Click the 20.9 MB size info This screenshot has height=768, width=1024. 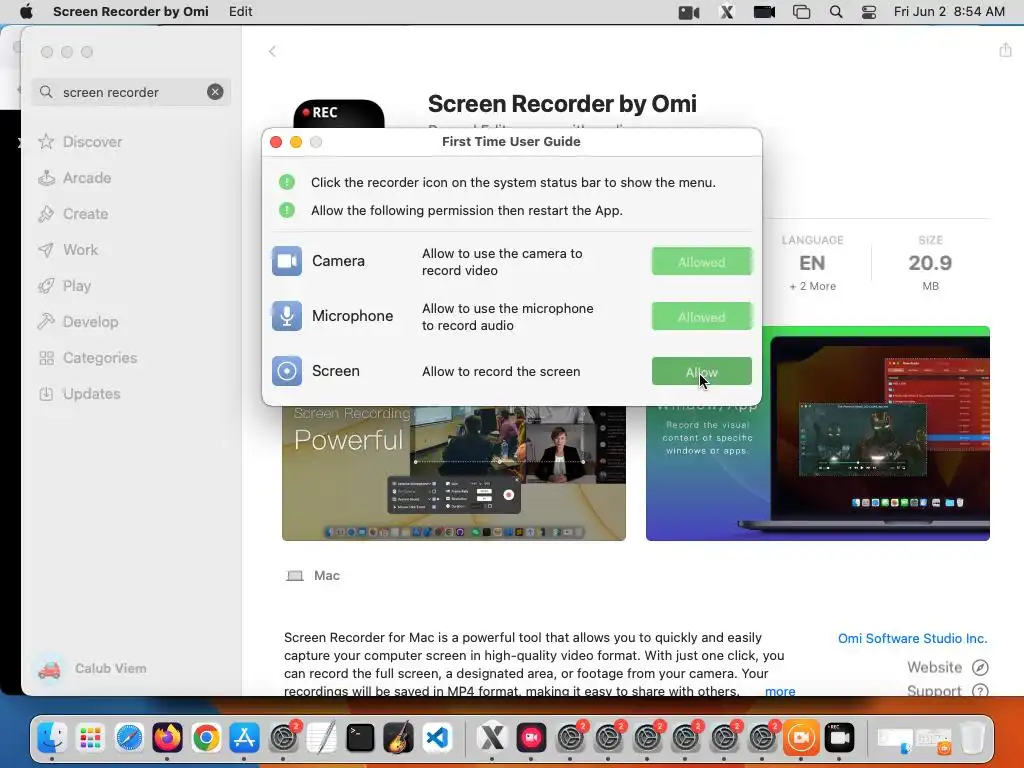(x=931, y=263)
